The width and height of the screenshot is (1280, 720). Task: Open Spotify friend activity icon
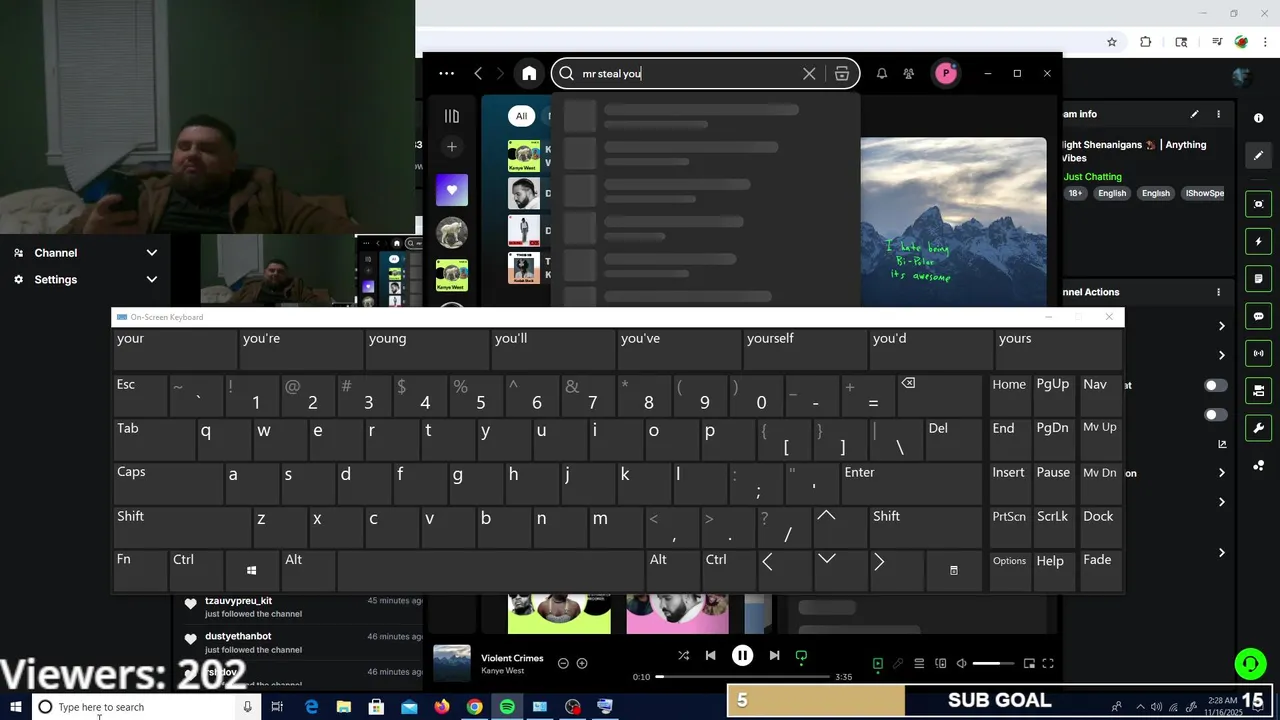tap(908, 73)
